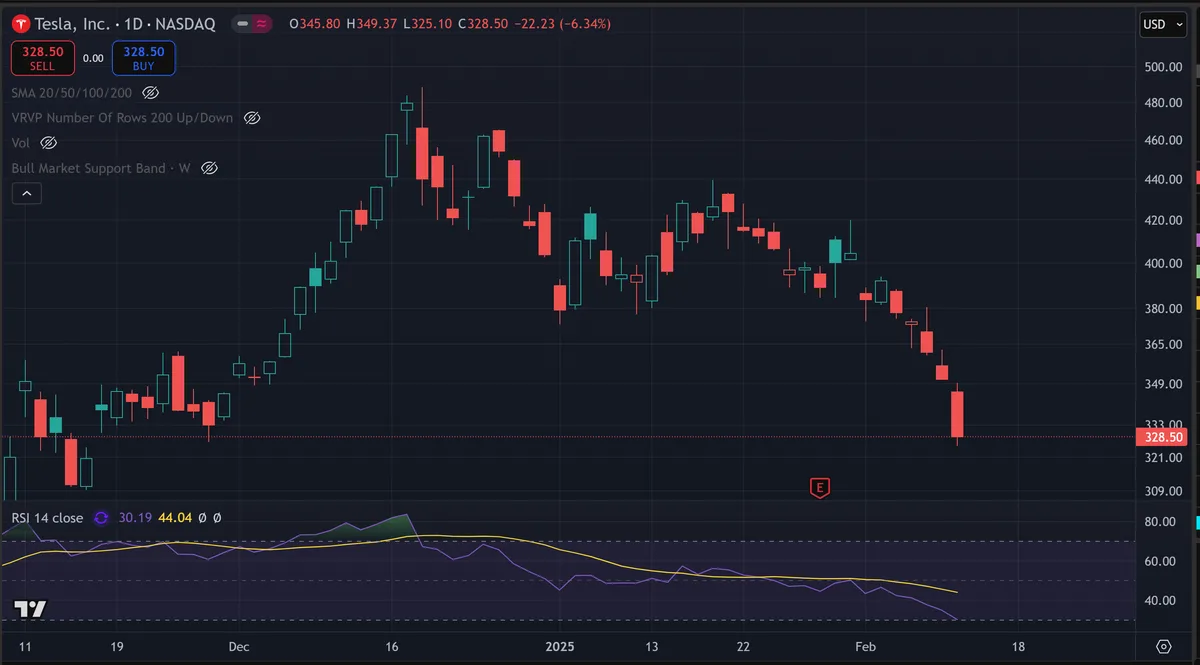Image resolution: width=1200 pixels, height=665 pixels.
Task: Select the VRVP Number Of Rows label
Action: point(122,118)
